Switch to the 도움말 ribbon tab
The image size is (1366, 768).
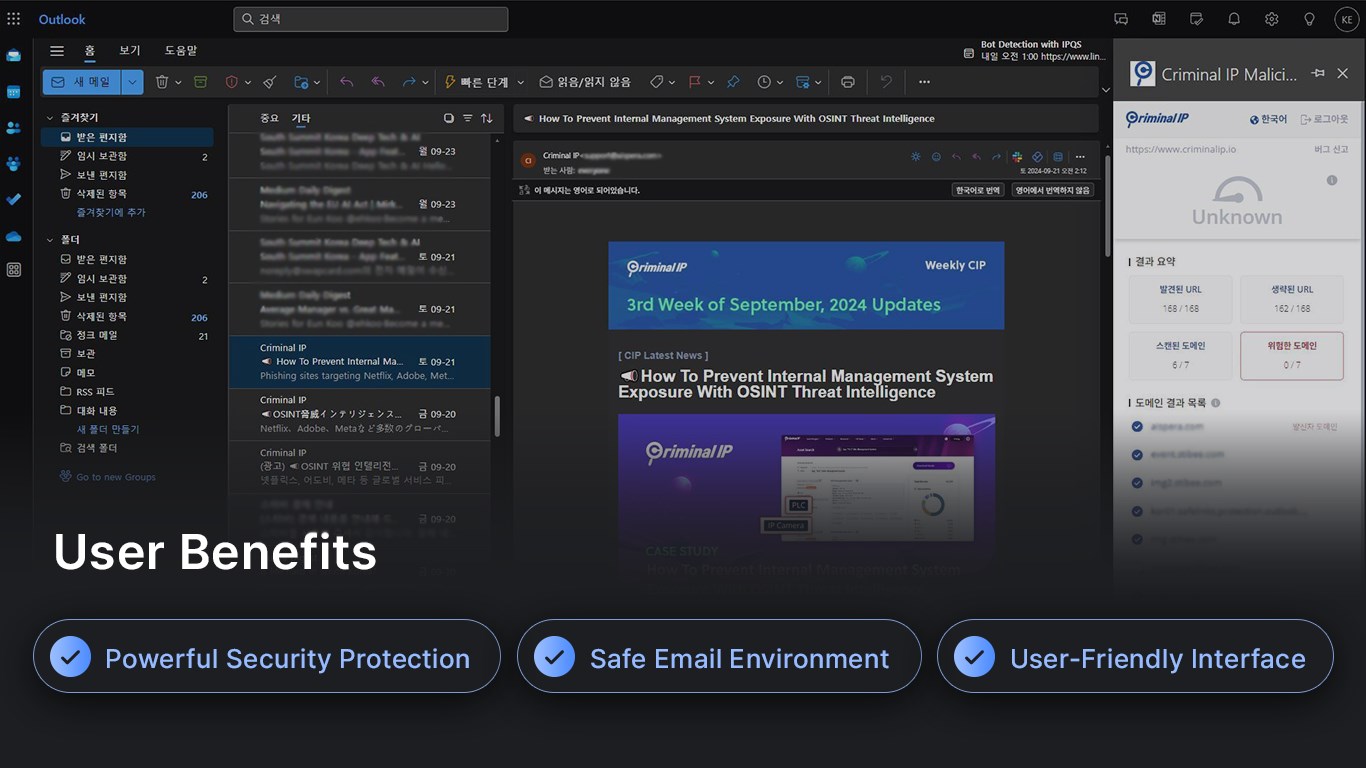tap(181, 51)
